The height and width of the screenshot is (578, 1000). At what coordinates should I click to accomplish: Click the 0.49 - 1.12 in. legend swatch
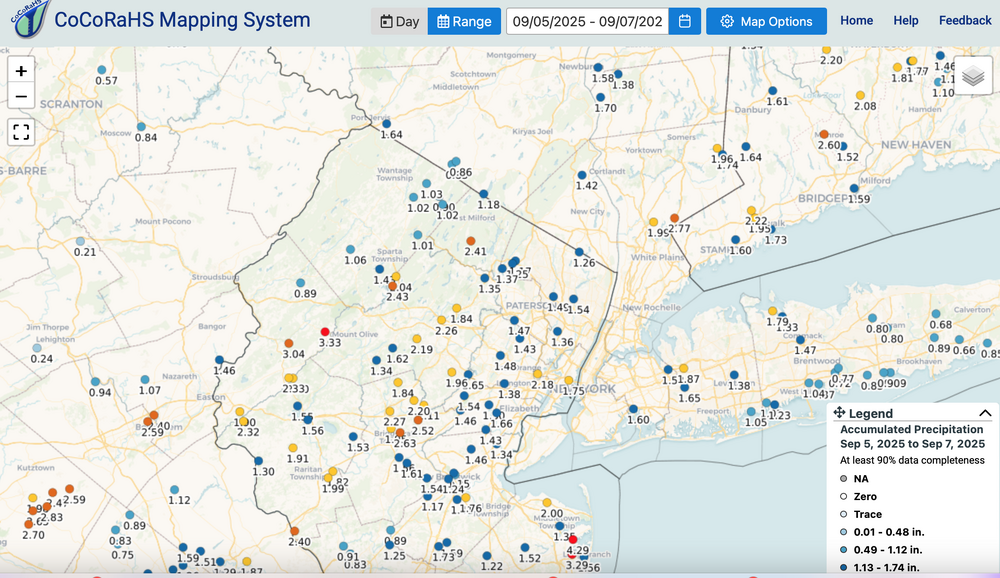(x=844, y=550)
